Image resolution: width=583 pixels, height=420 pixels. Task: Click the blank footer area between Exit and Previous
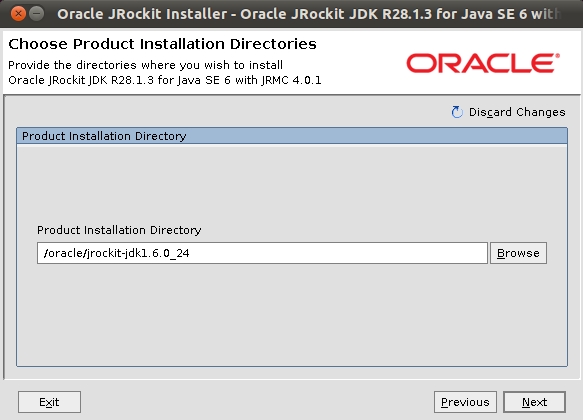pos(257,402)
